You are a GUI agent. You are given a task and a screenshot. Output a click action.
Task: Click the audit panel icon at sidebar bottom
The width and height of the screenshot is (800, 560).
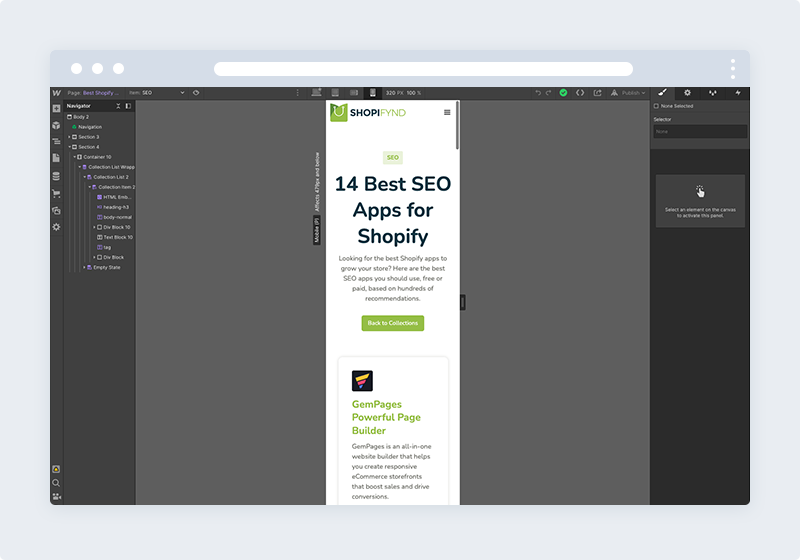(x=56, y=469)
